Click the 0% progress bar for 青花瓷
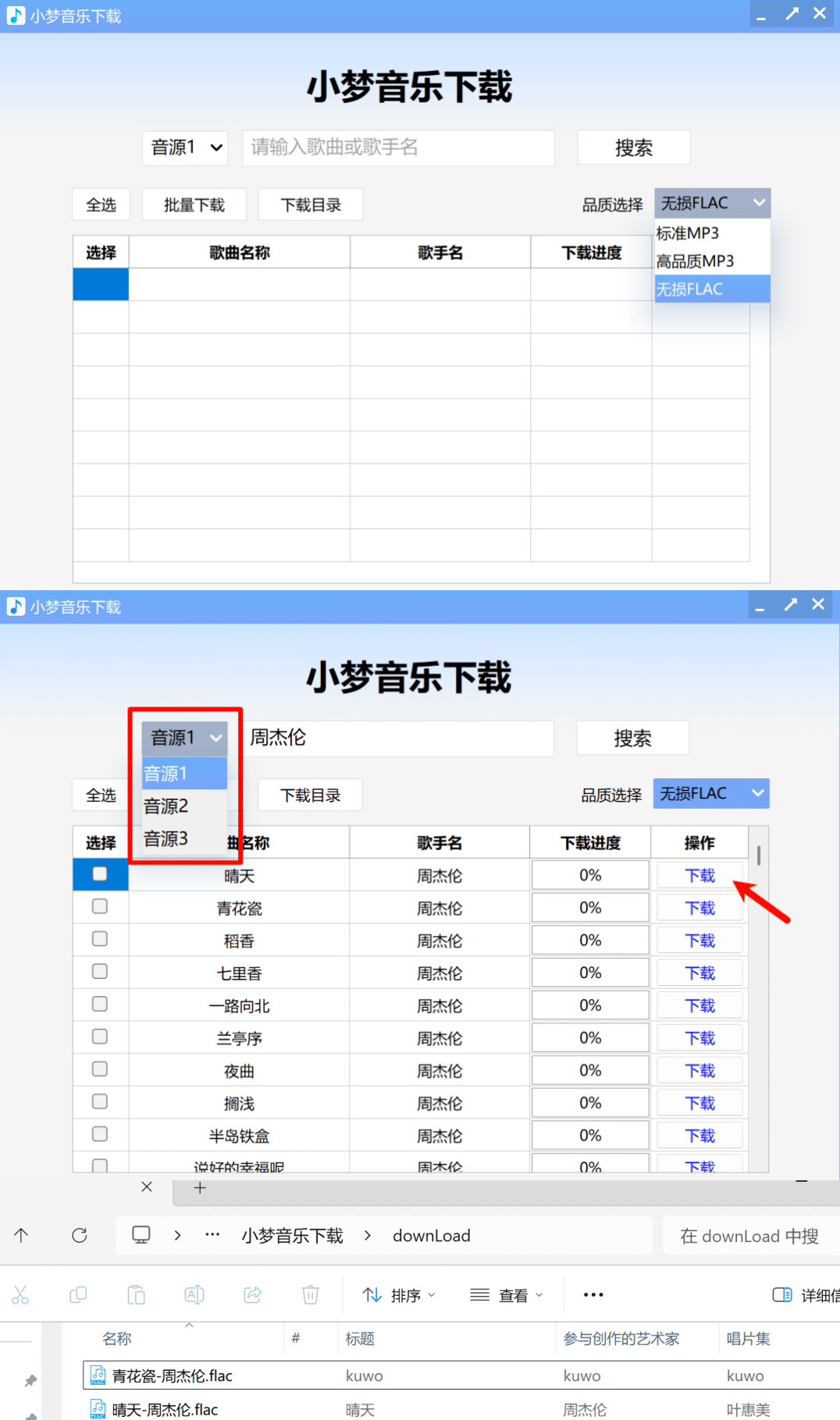The width and height of the screenshot is (840, 1420). (590, 908)
